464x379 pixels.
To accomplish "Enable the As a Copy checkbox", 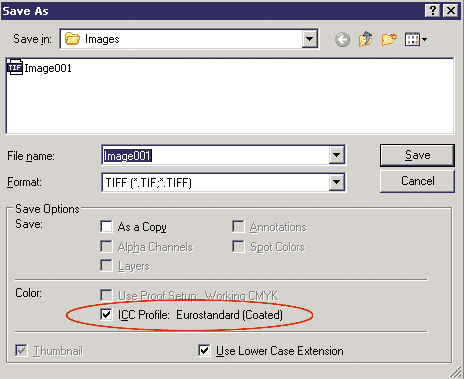I will coord(106,226).
